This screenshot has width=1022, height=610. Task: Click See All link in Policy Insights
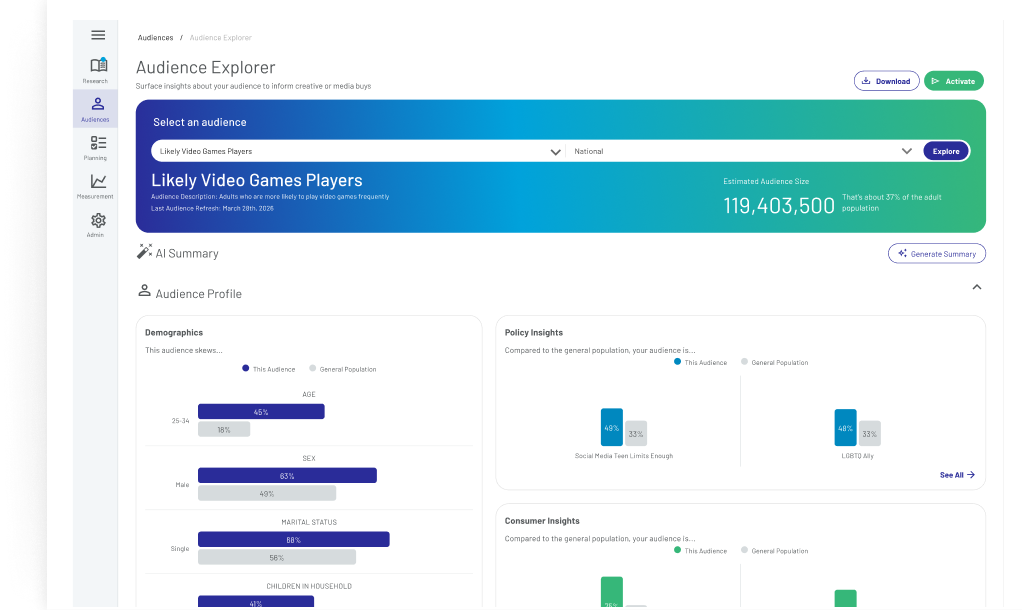(x=957, y=475)
